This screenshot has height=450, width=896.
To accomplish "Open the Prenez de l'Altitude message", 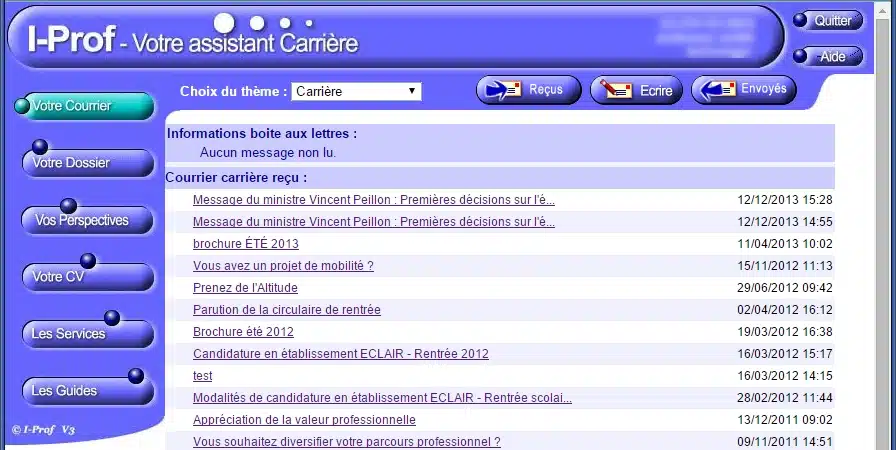I will click(245, 288).
